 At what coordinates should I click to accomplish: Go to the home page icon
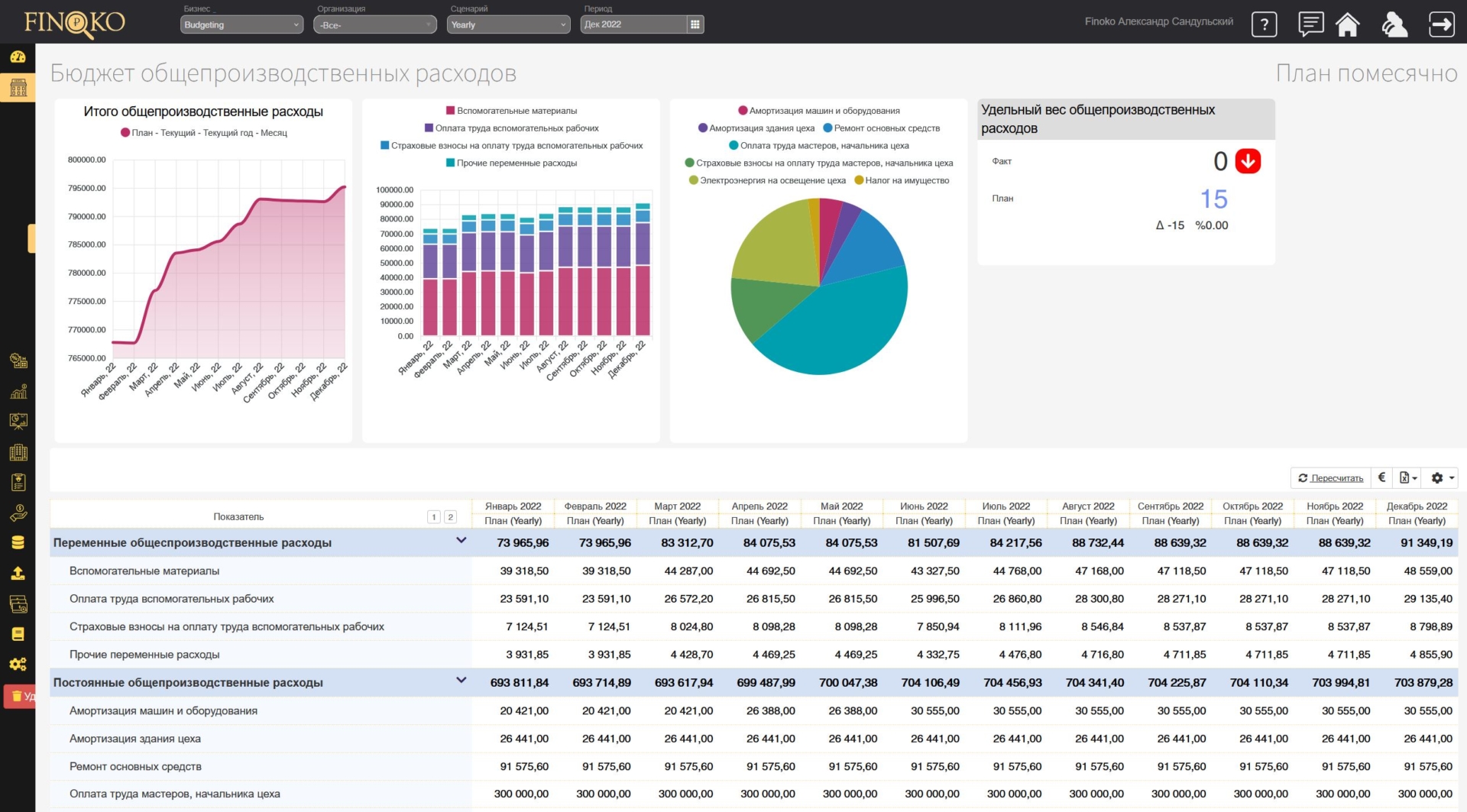pos(1347,24)
